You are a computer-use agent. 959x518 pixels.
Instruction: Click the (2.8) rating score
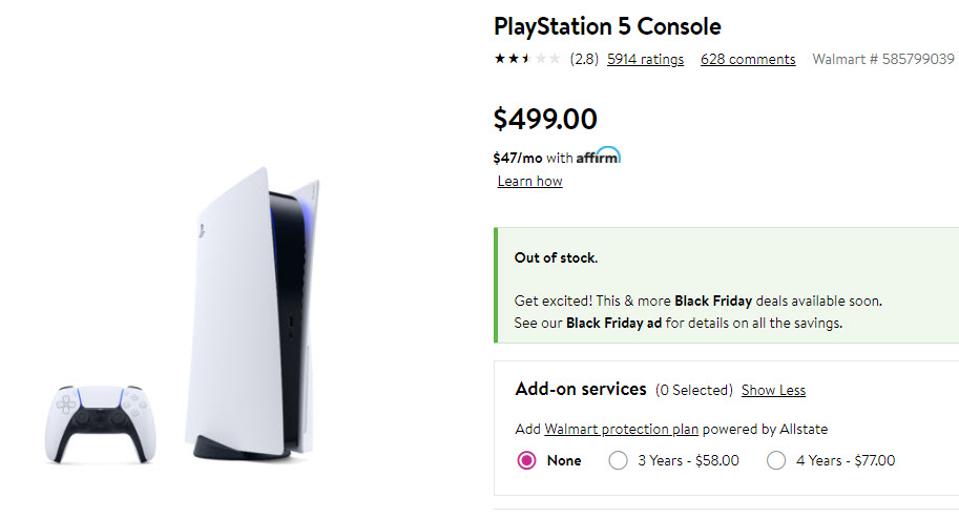click(584, 59)
